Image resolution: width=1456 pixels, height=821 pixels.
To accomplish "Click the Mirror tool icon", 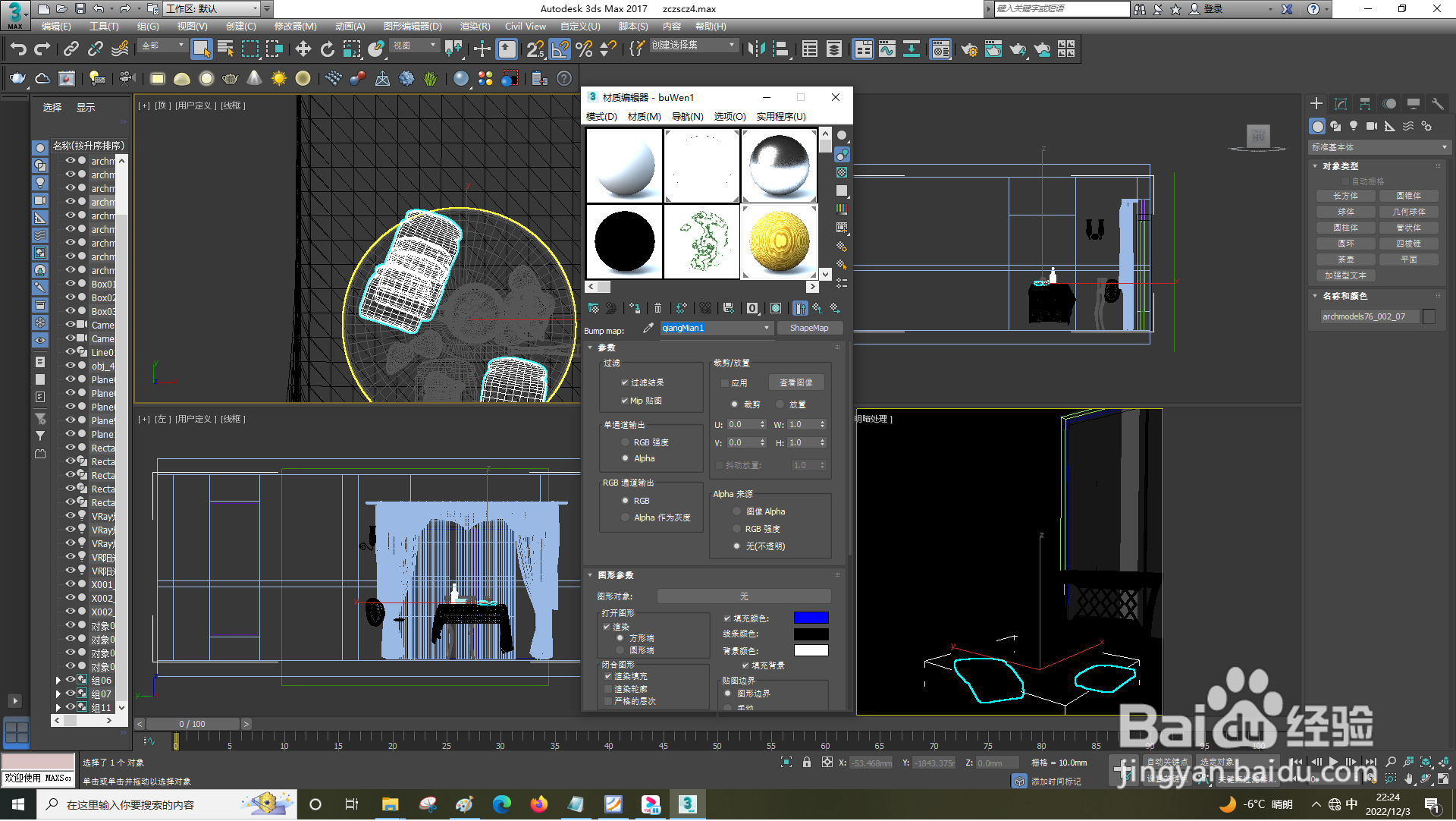I will click(x=756, y=49).
